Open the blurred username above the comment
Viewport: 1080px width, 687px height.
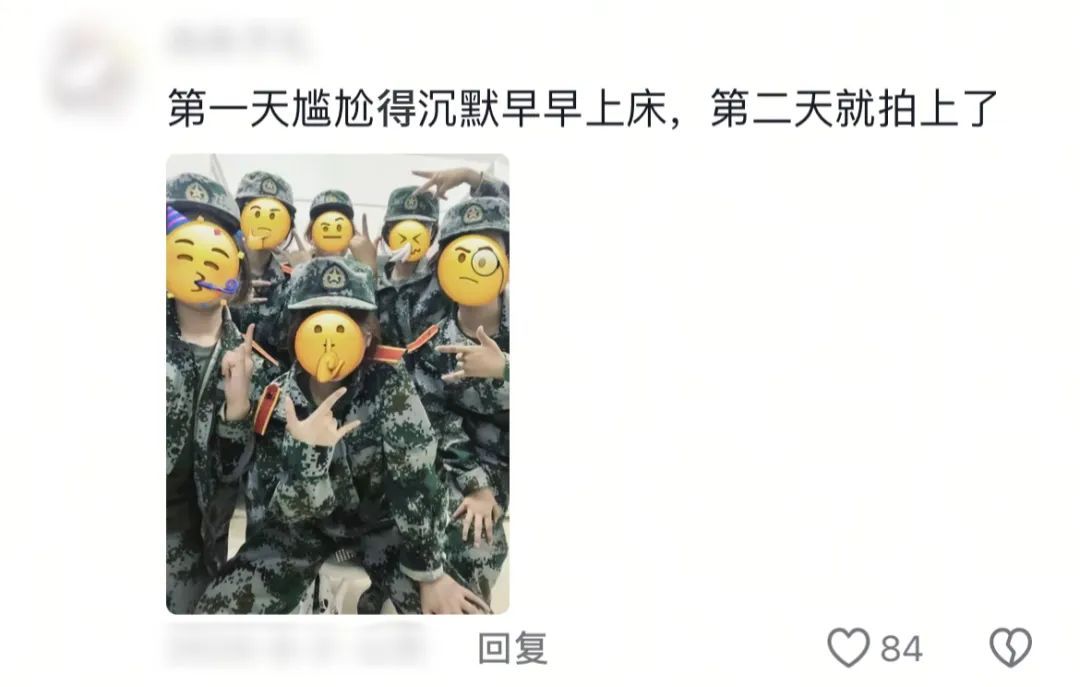pos(238,40)
